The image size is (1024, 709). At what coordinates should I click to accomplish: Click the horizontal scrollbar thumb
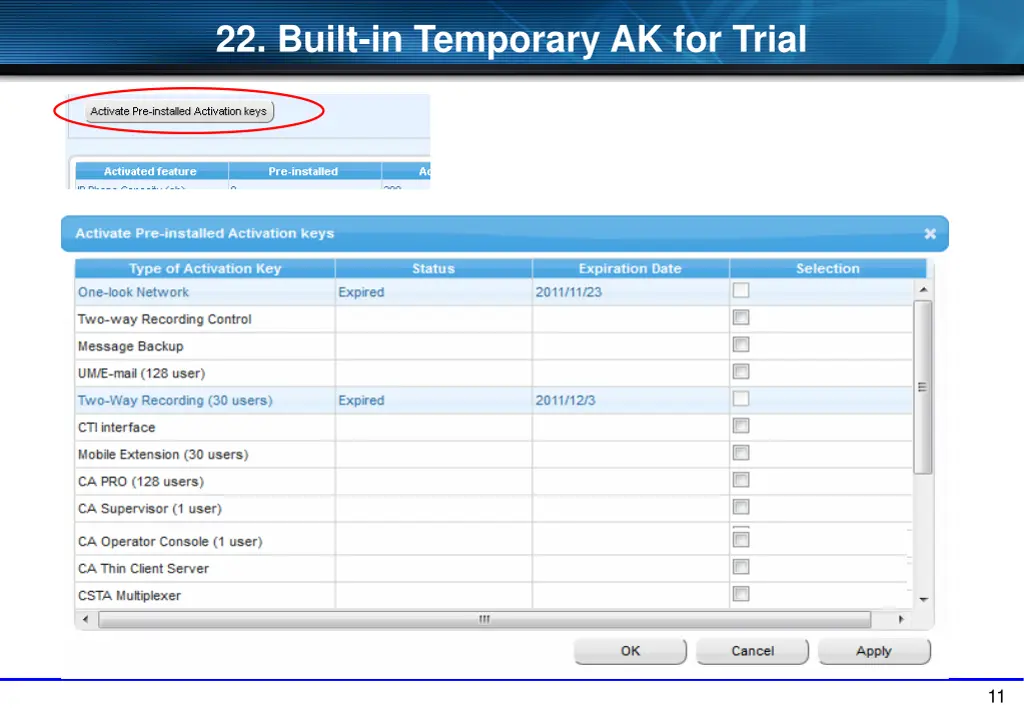coord(484,619)
